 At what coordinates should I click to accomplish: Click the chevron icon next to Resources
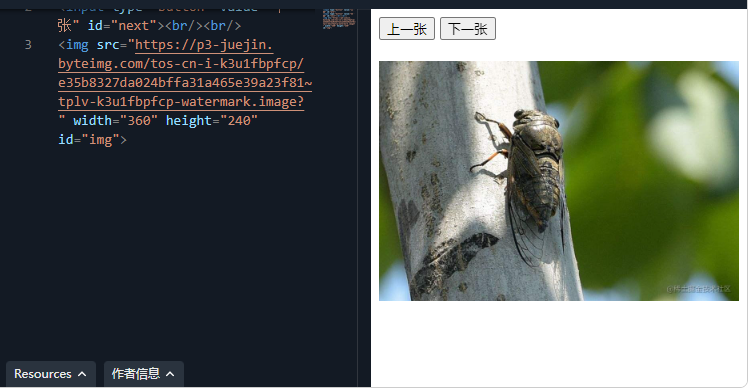click(82, 374)
